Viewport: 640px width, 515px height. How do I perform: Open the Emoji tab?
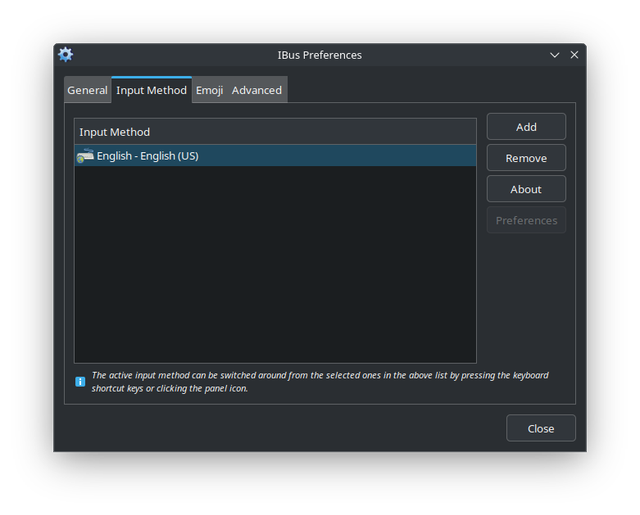(209, 90)
